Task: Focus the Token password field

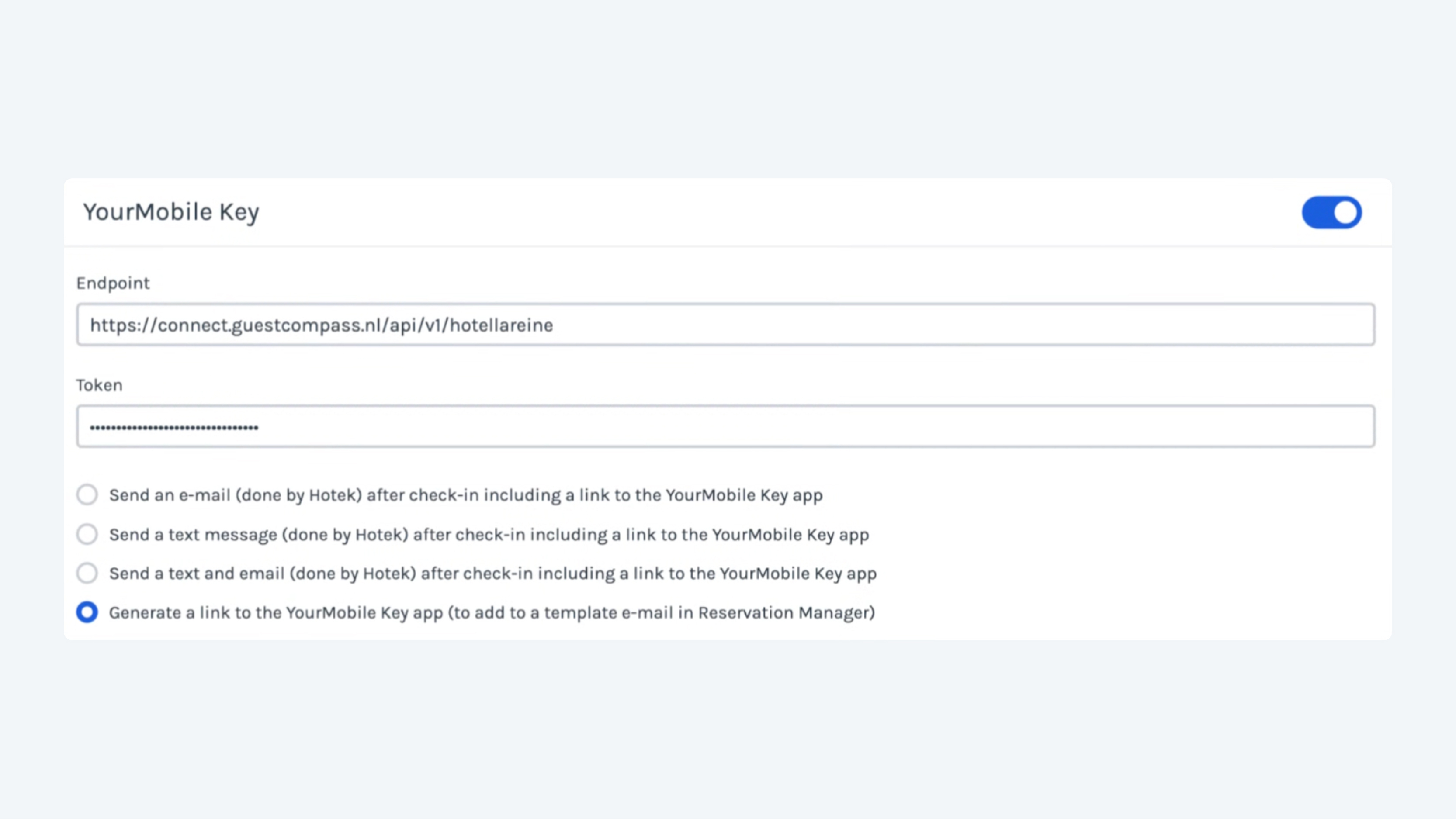Action: pos(726,426)
